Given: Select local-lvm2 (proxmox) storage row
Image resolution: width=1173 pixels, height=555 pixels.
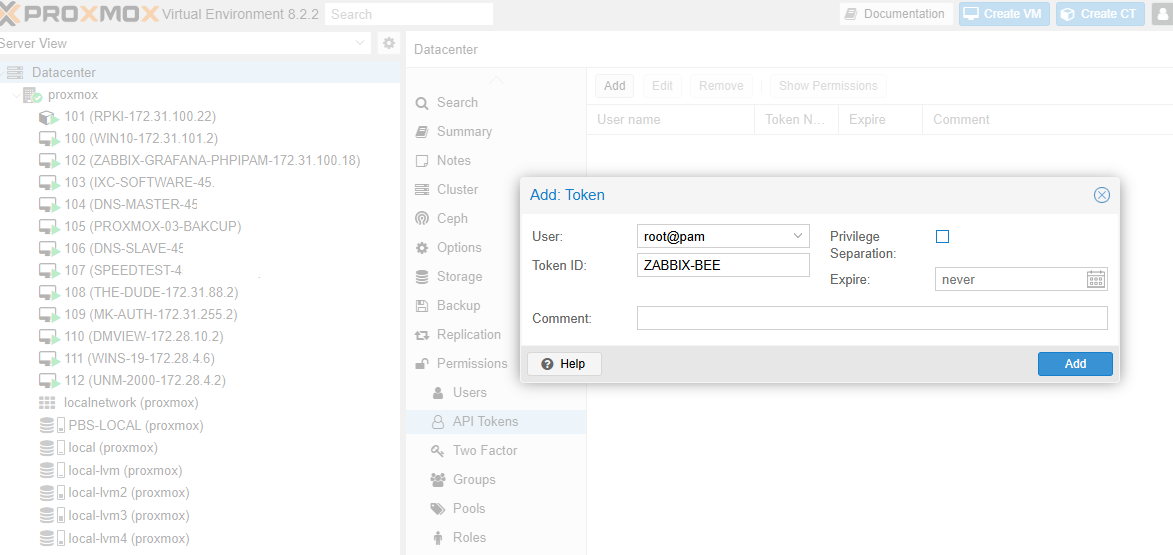Looking at the screenshot, I should (200, 493).
